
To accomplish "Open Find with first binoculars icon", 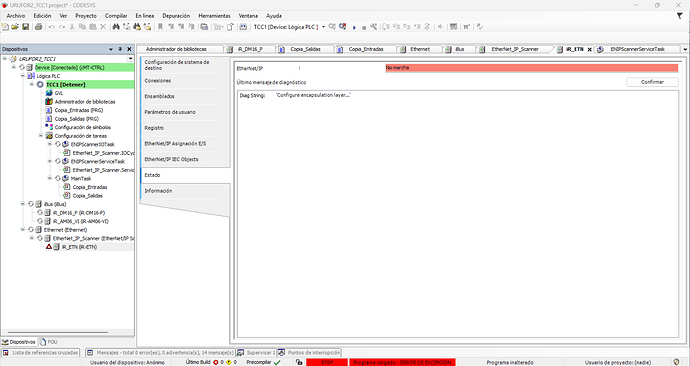I will 116,27.
